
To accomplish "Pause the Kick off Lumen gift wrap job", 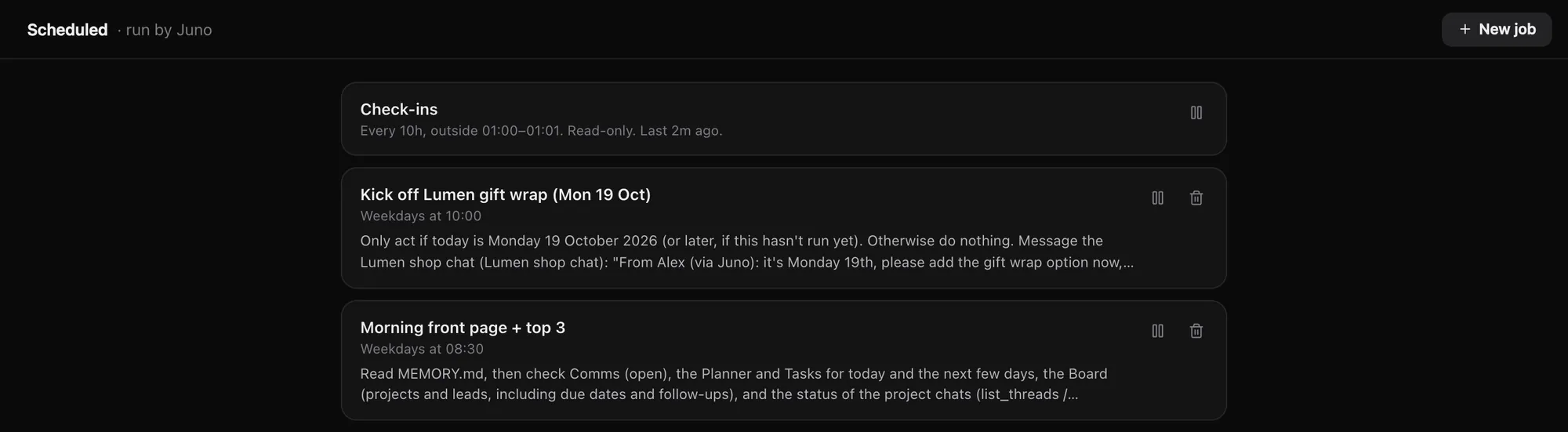I will [x=1157, y=198].
